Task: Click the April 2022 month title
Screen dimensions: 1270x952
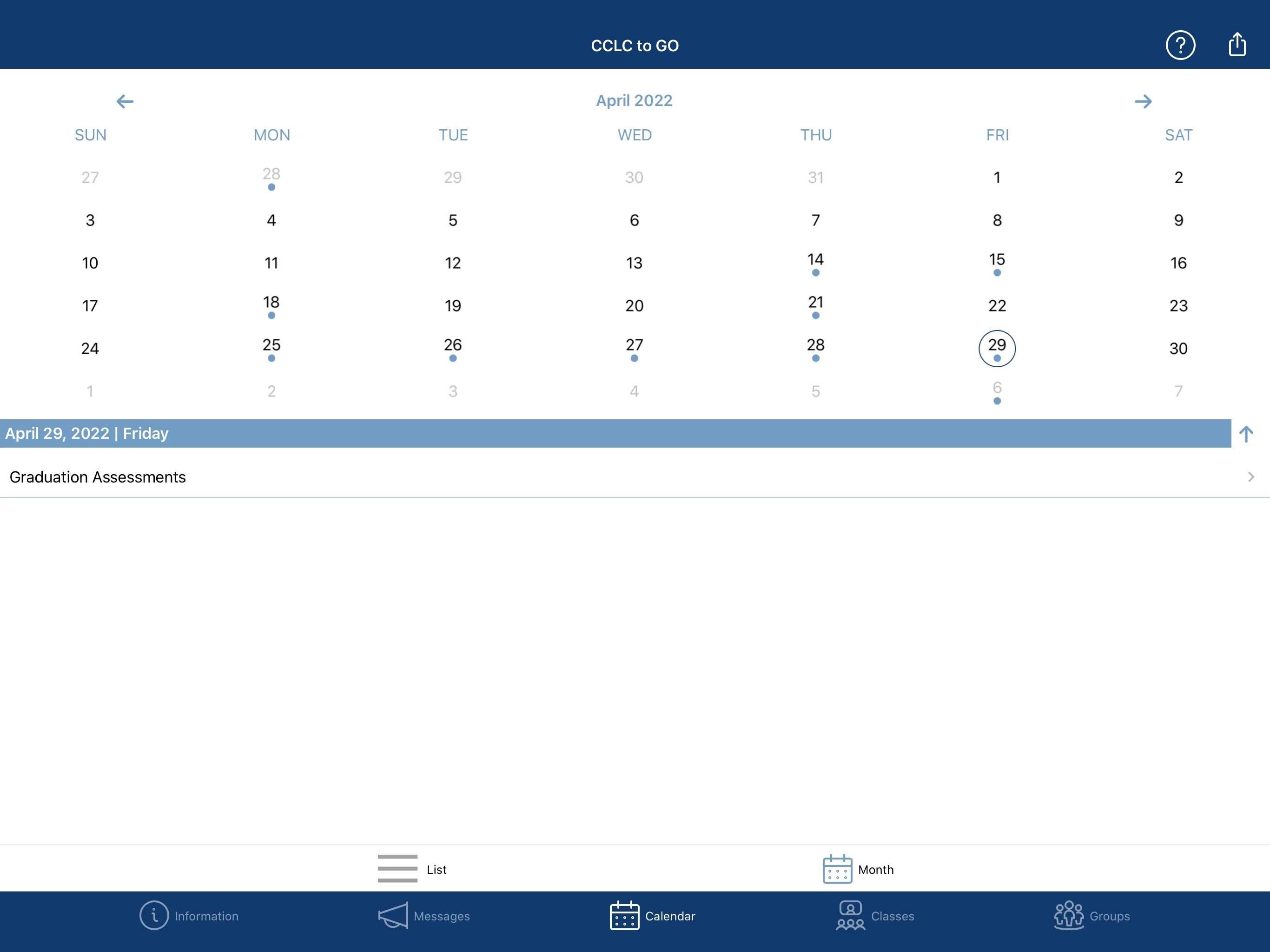Action: click(x=634, y=100)
